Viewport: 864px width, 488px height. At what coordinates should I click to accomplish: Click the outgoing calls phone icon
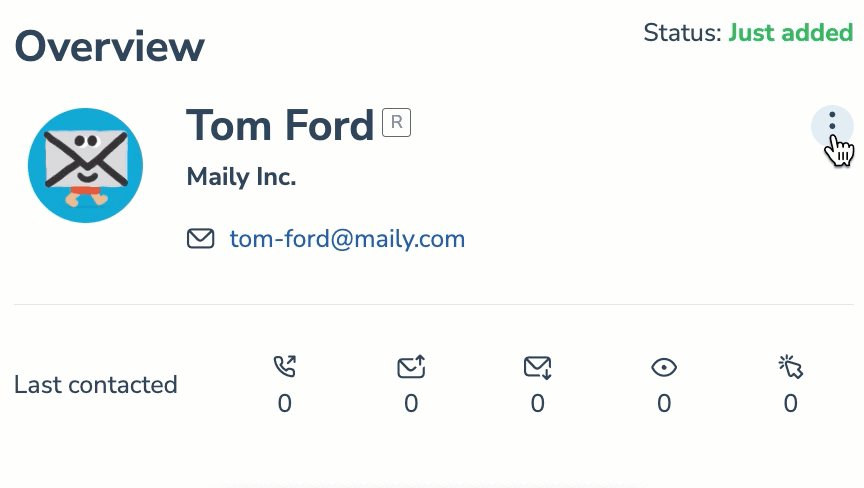point(285,366)
